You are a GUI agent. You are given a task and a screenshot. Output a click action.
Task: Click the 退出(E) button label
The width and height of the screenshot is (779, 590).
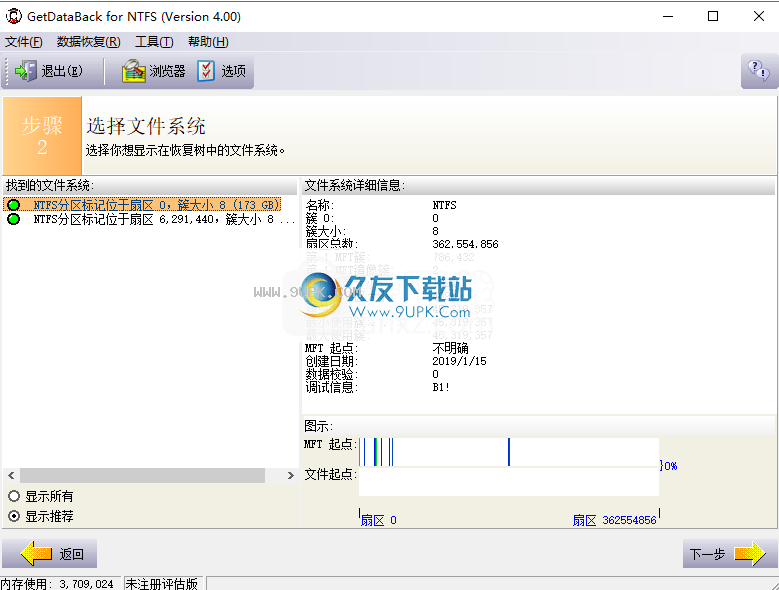pyautogui.click(x=62, y=71)
